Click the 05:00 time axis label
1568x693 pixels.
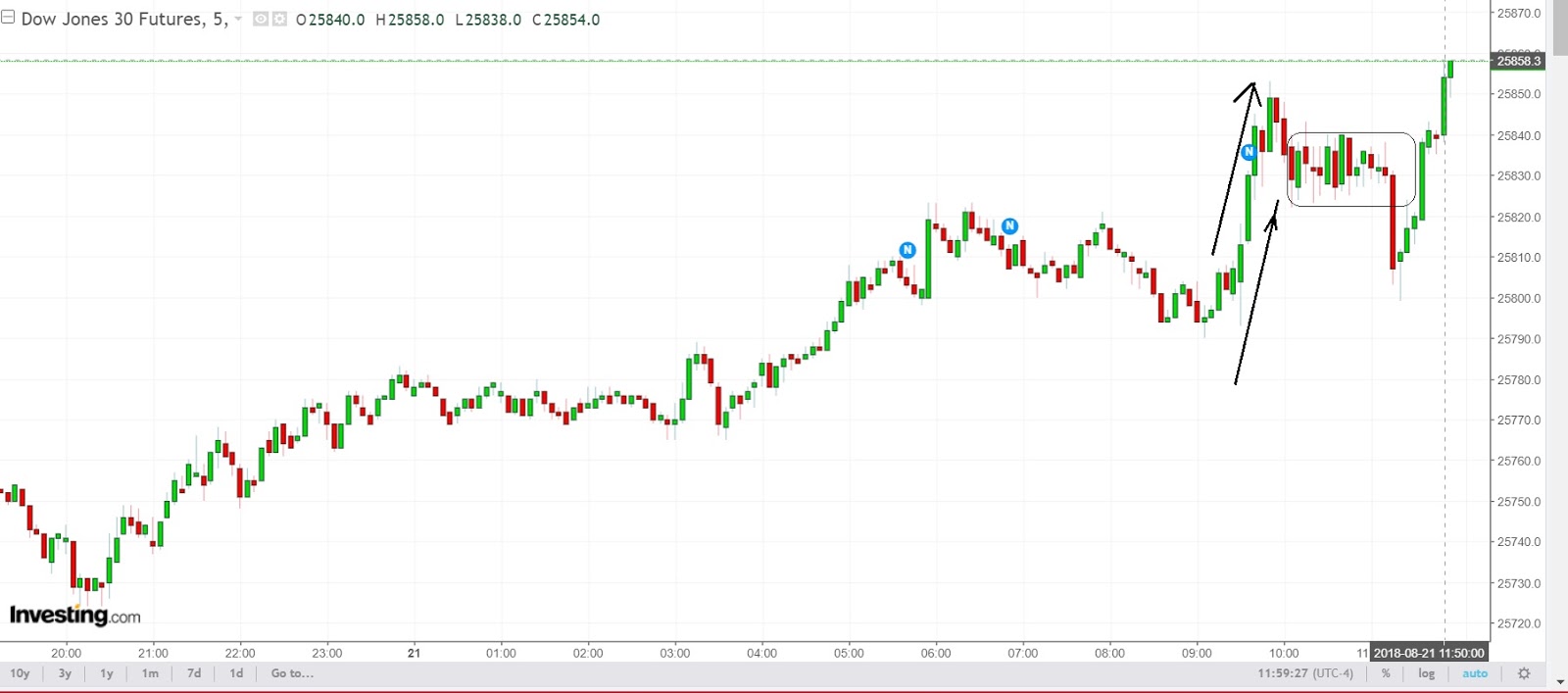coord(849,653)
